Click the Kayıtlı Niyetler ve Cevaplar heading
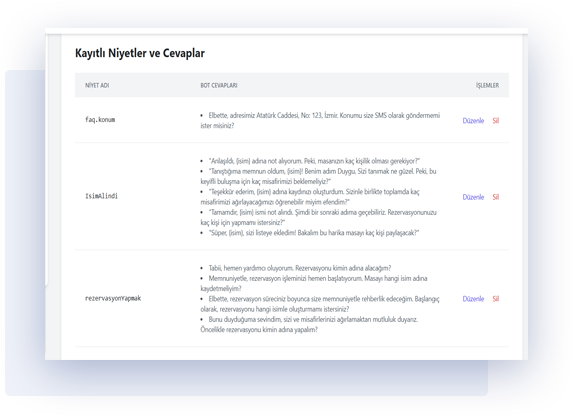 pos(140,53)
